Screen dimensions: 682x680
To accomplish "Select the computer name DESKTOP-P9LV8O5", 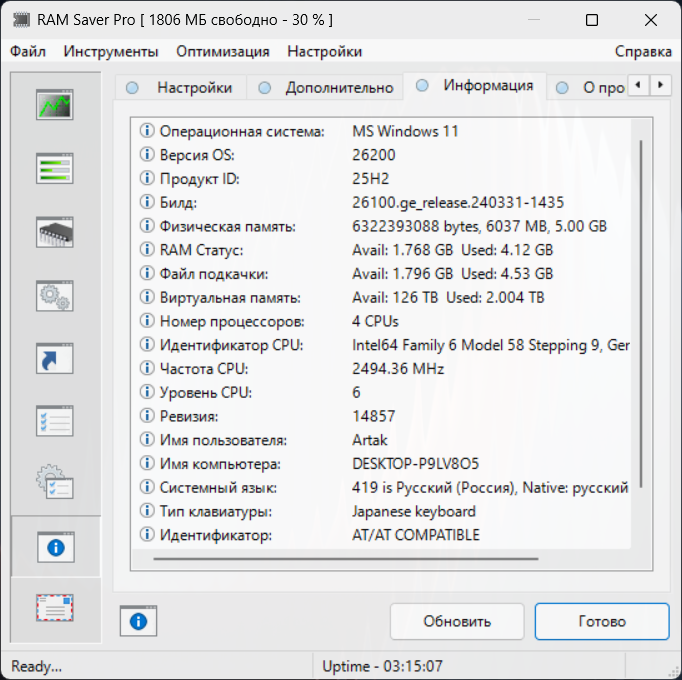I will click(415, 464).
